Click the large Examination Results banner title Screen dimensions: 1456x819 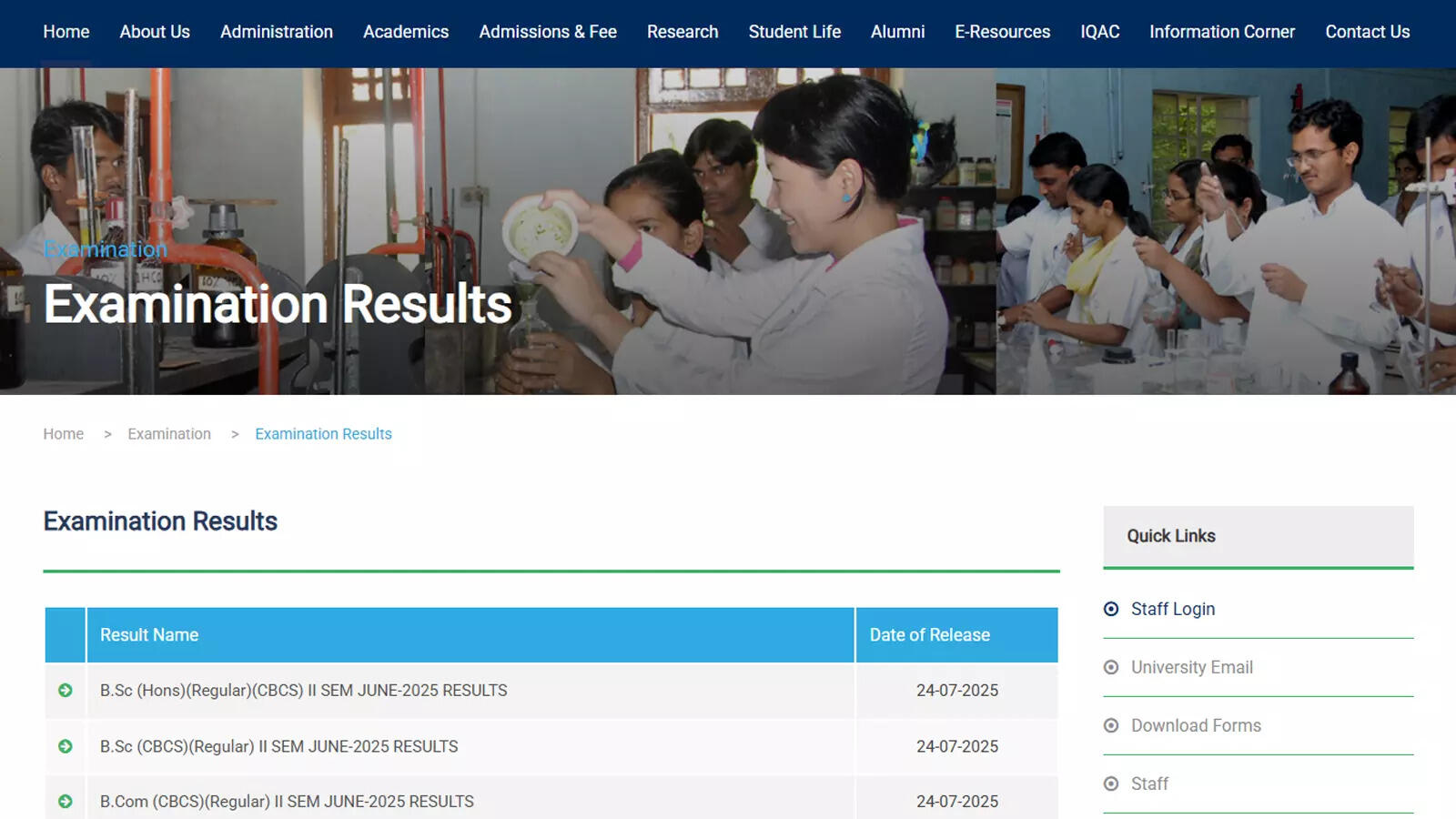278,304
